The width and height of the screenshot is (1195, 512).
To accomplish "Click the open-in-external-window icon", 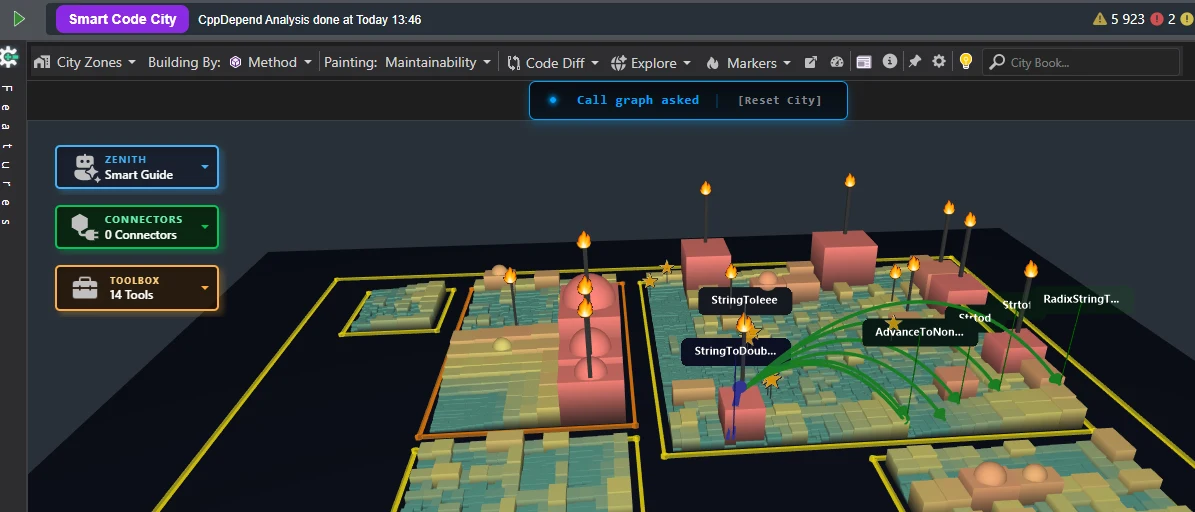I will (812, 62).
